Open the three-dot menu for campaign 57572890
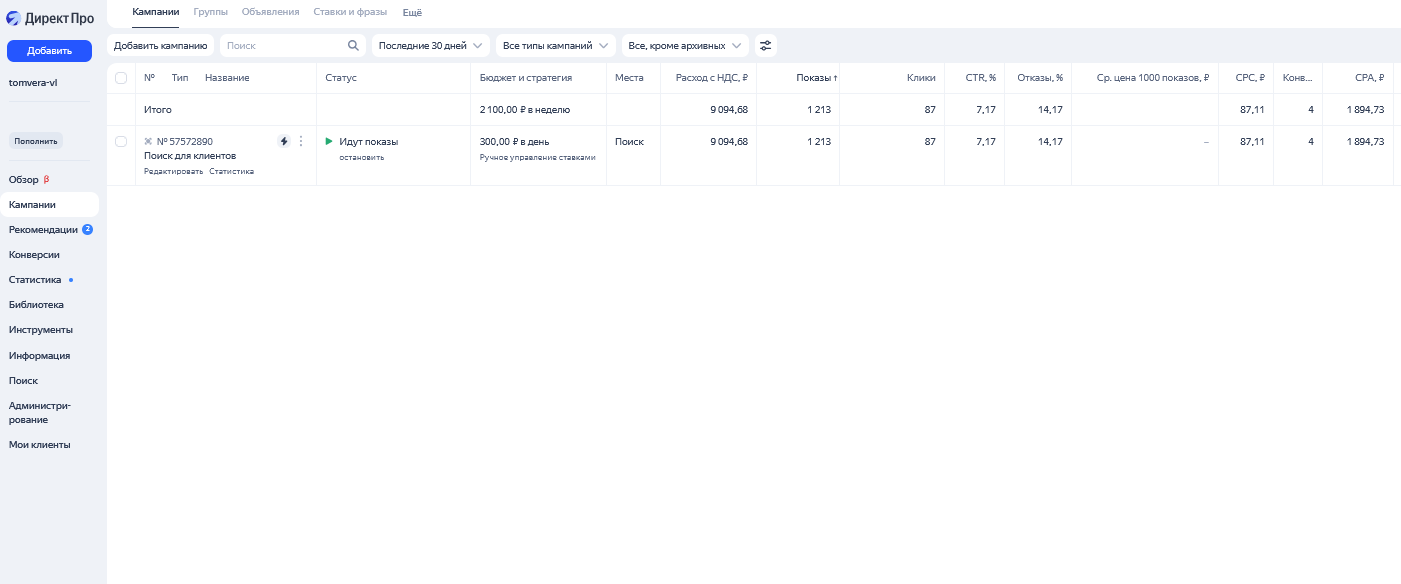This screenshot has width=1401, height=584. tap(301, 141)
